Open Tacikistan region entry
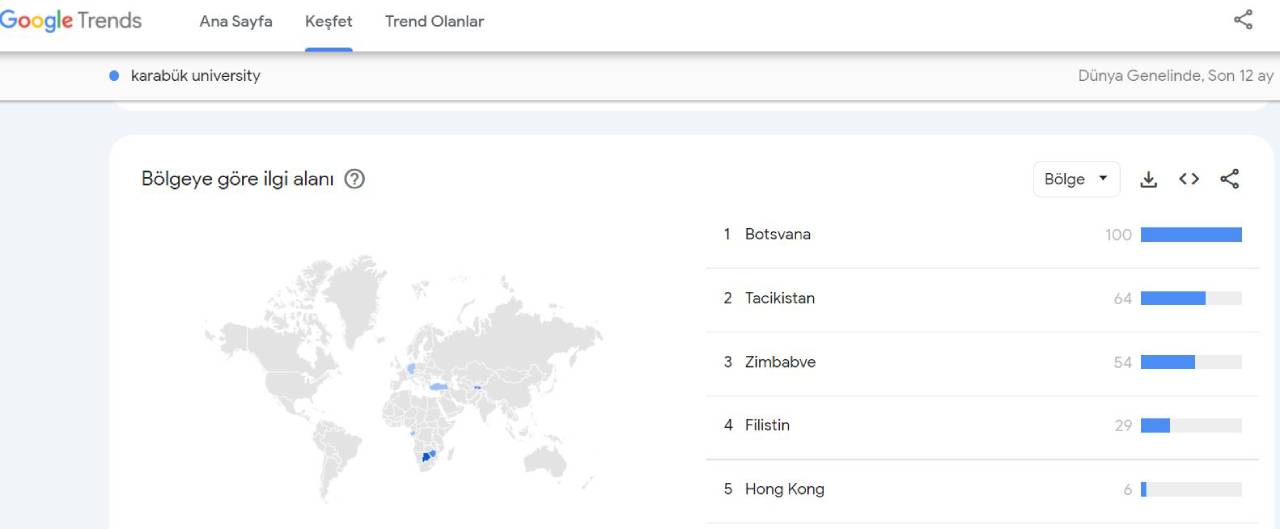1280x529 pixels. [x=779, y=298]
